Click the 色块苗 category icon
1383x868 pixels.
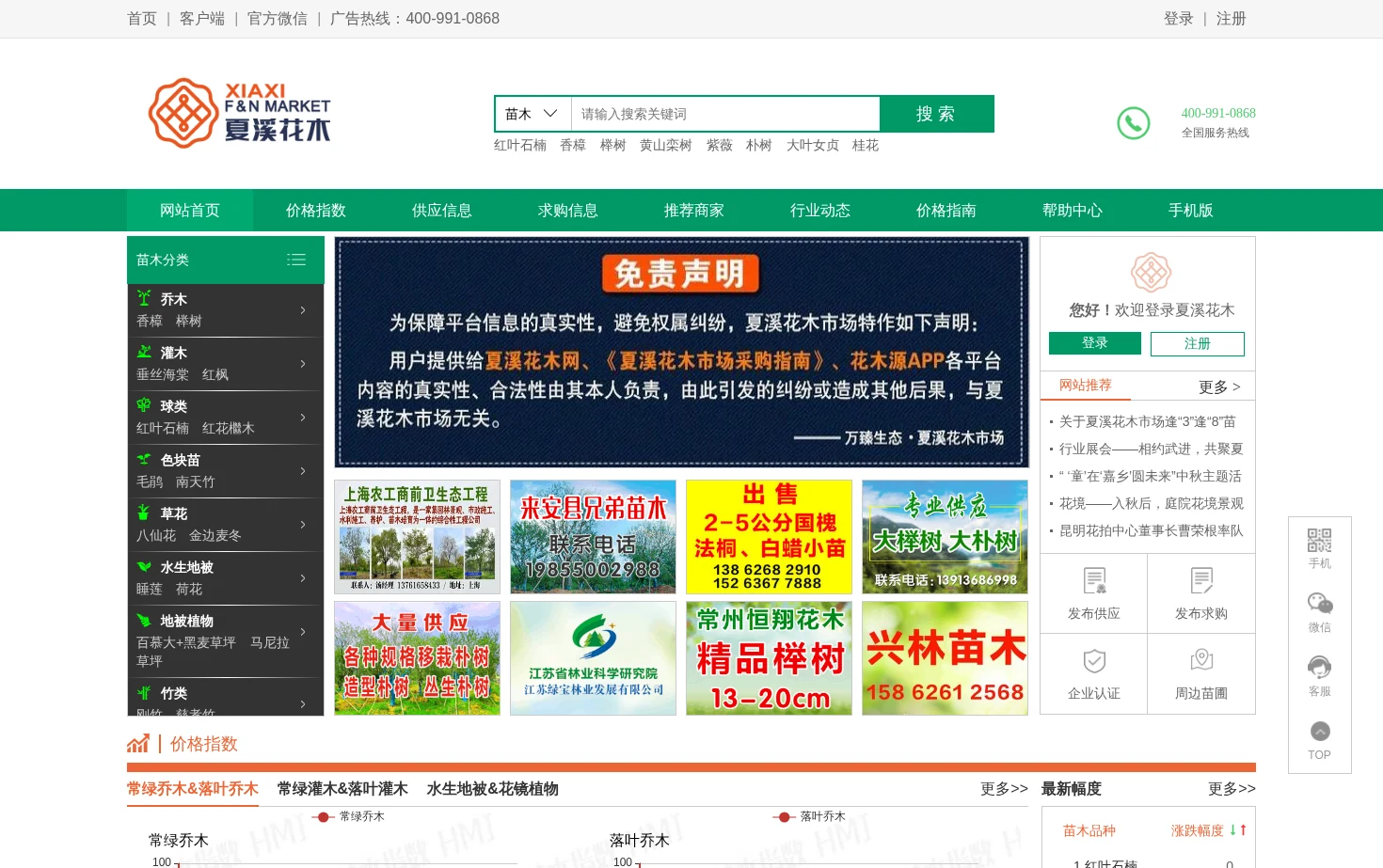[144, 459]
